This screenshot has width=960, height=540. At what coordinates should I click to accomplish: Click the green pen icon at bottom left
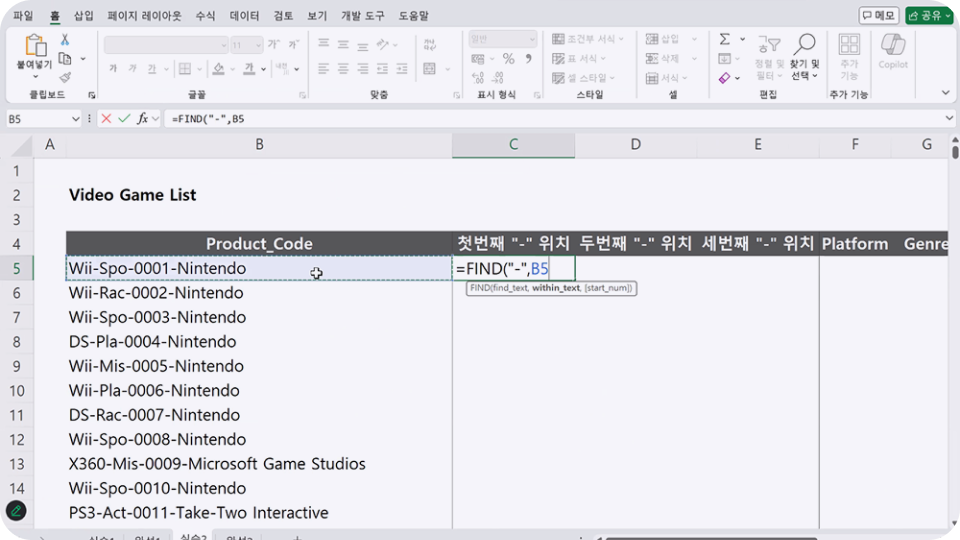16,511
